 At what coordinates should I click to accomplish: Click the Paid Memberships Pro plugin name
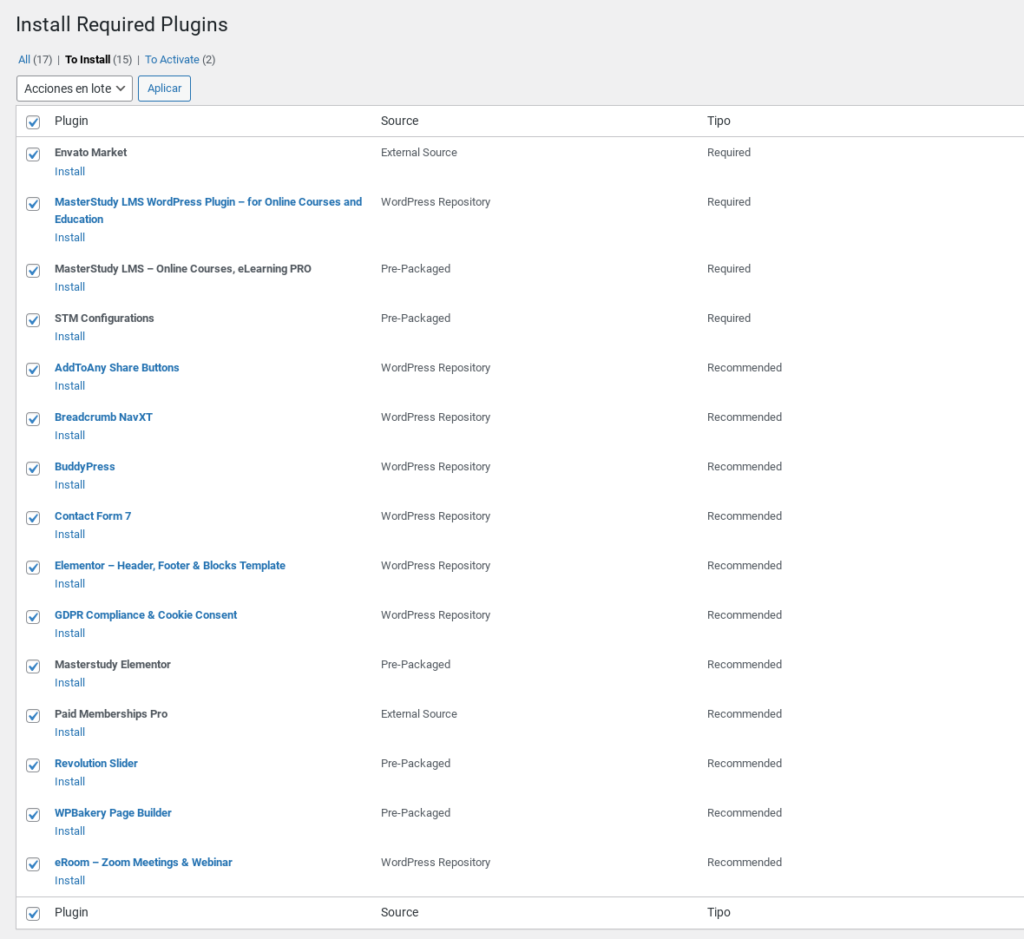(x=111, y=714)
